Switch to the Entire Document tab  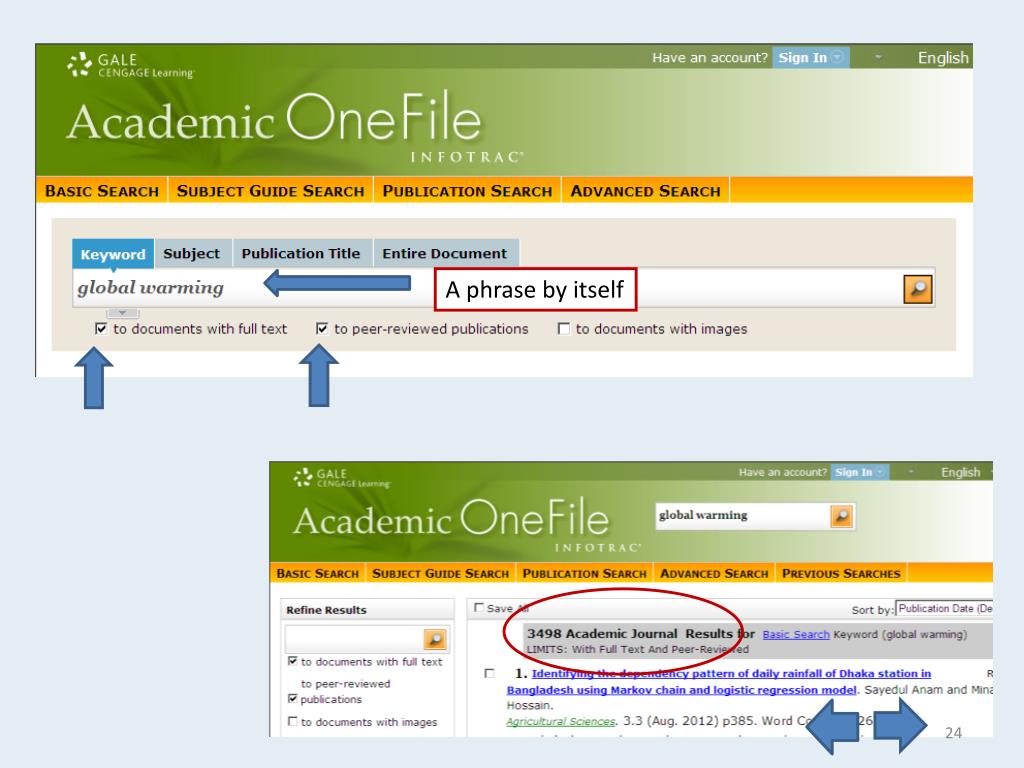(x=445, y=253)
